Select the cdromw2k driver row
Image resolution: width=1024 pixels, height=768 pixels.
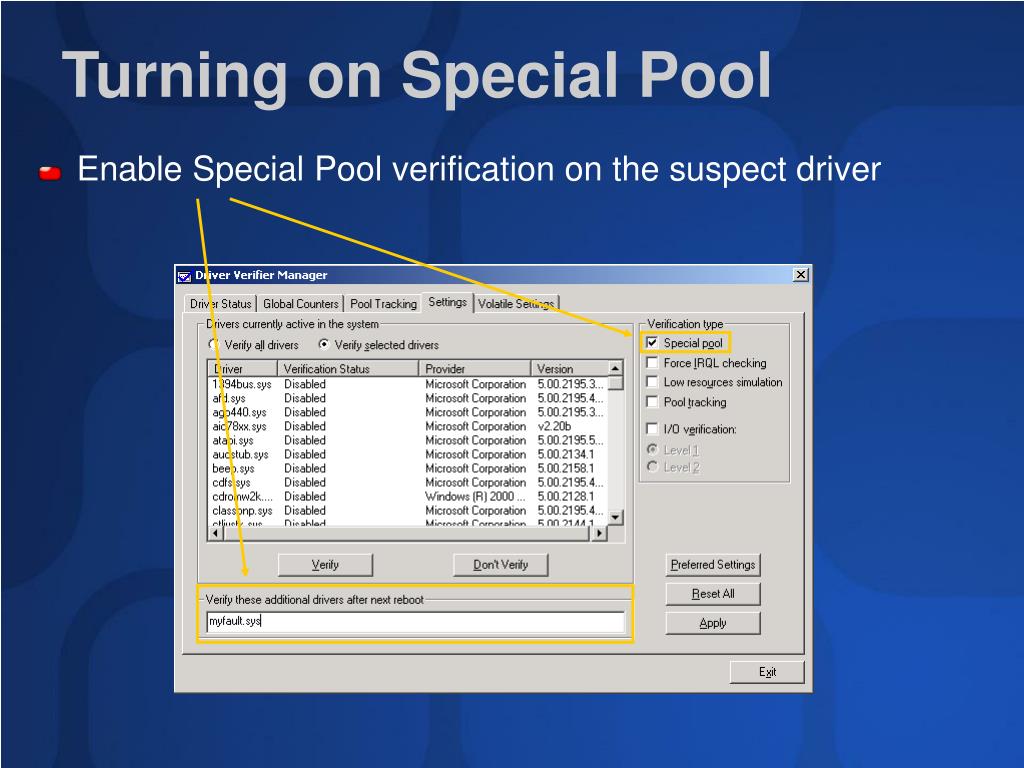408,496
